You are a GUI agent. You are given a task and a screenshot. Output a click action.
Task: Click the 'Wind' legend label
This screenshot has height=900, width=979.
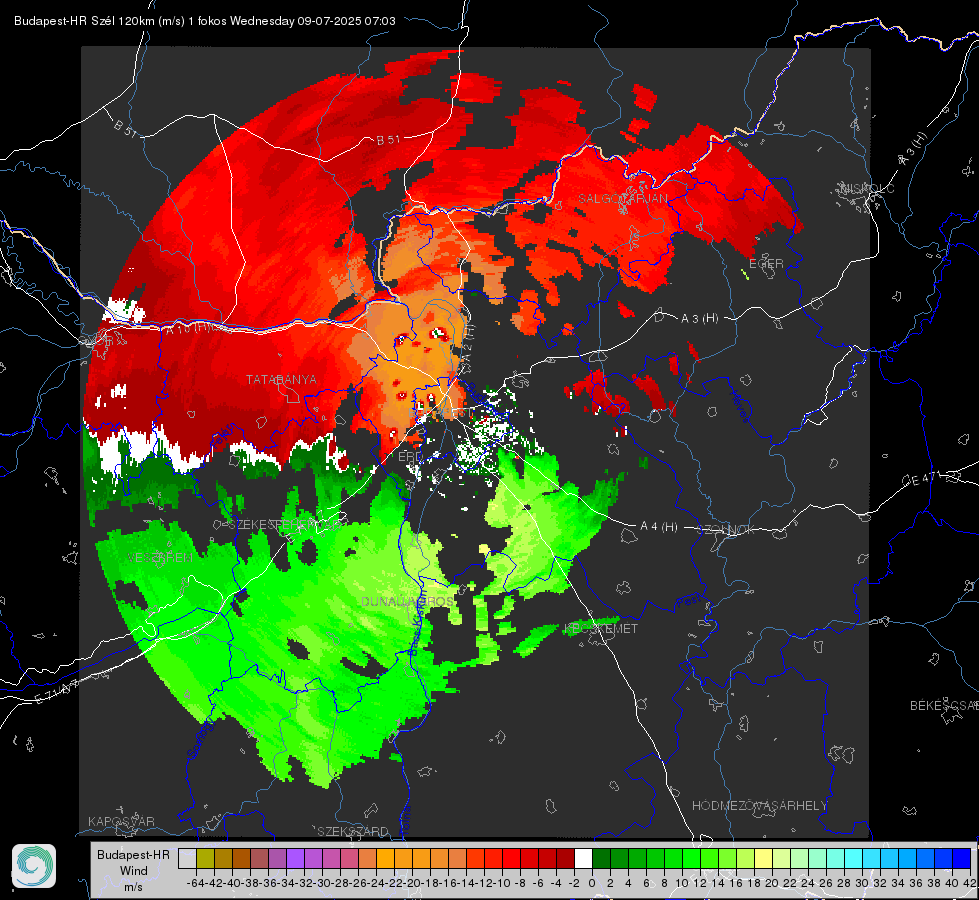(134, 871)
